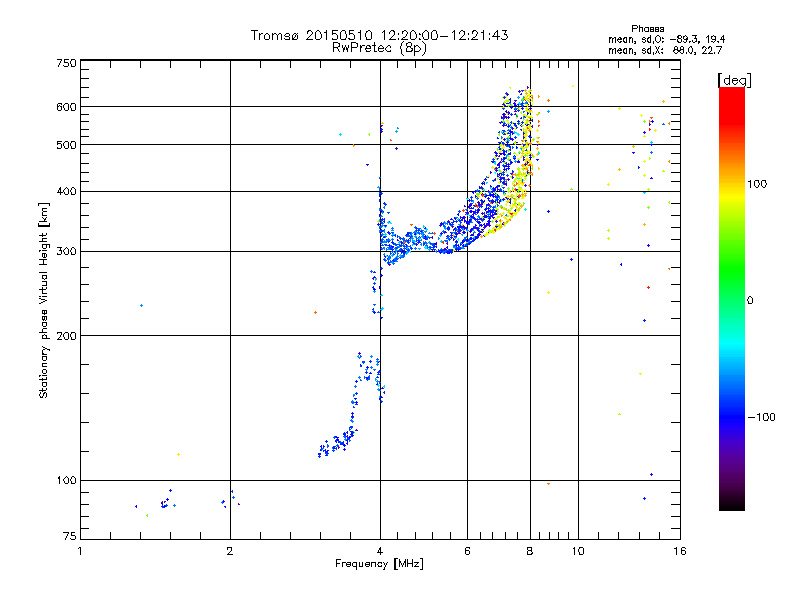Click the x-axis tick label '1'
The height and width of the screenshot is (600, 800).
[x=80, y=551]
